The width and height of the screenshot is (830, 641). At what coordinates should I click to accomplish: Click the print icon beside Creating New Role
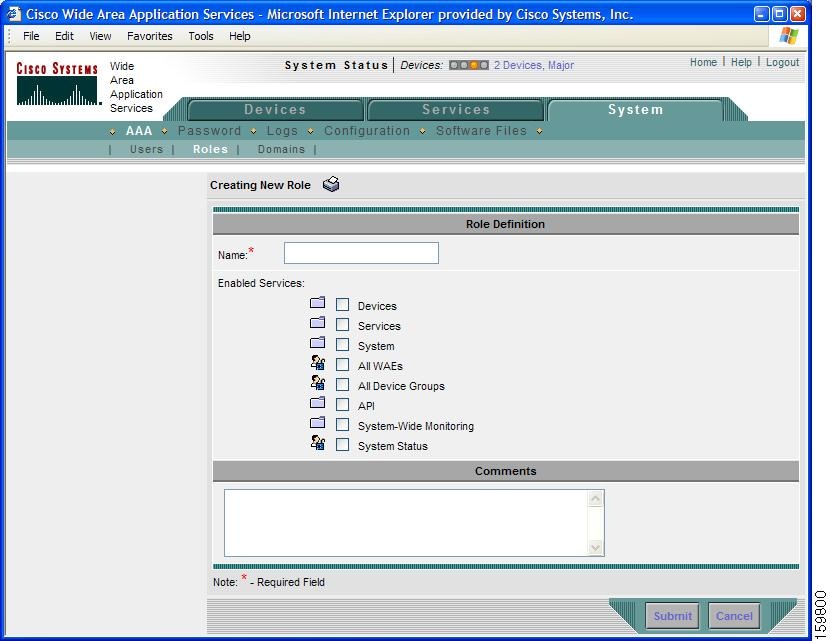(x=331, y=184)
